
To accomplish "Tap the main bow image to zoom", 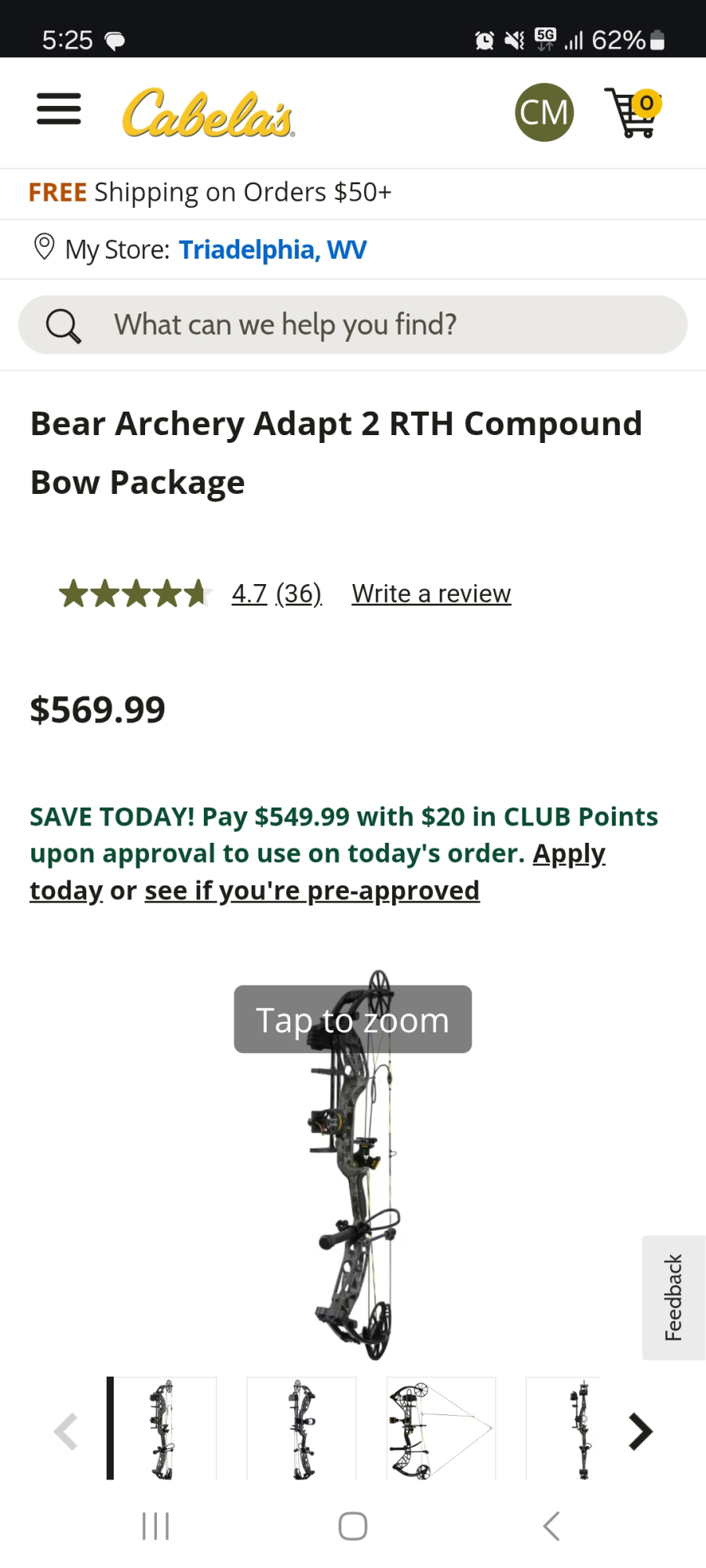I will 353,1168.
